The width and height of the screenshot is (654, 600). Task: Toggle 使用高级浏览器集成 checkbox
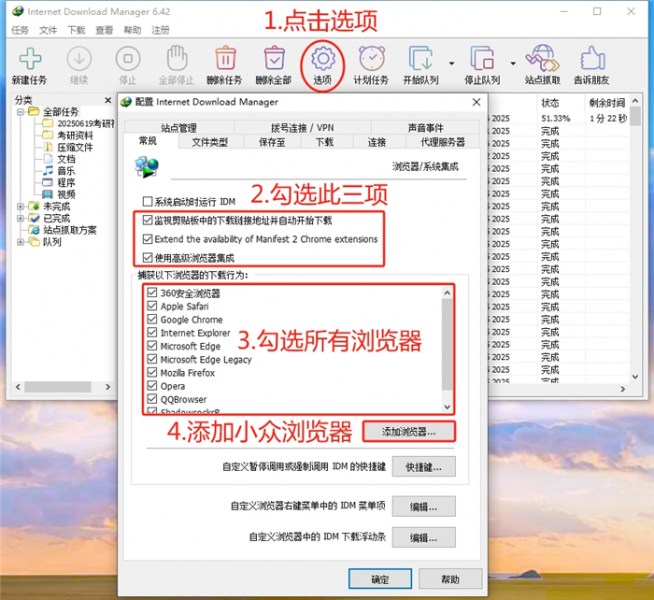click(x=147, y=257)
